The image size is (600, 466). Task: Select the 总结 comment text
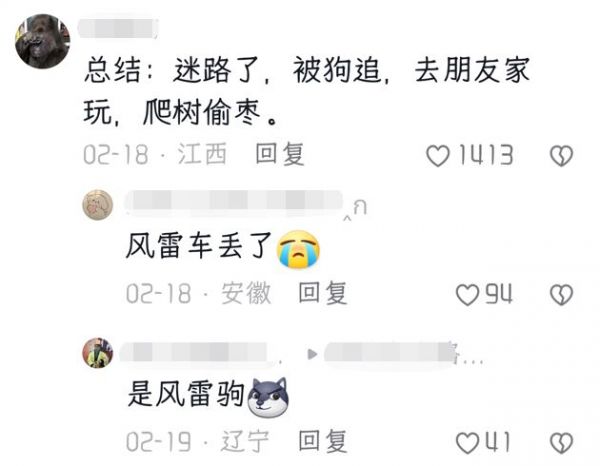click(307, 91)
